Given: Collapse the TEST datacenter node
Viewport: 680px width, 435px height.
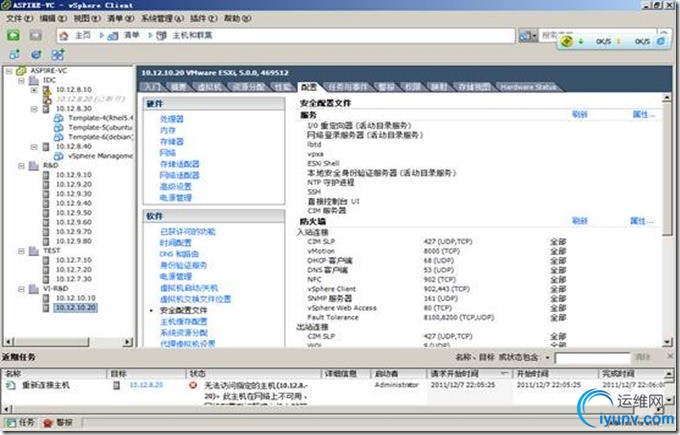Looking at the screenshot, I should coord(21,251).
